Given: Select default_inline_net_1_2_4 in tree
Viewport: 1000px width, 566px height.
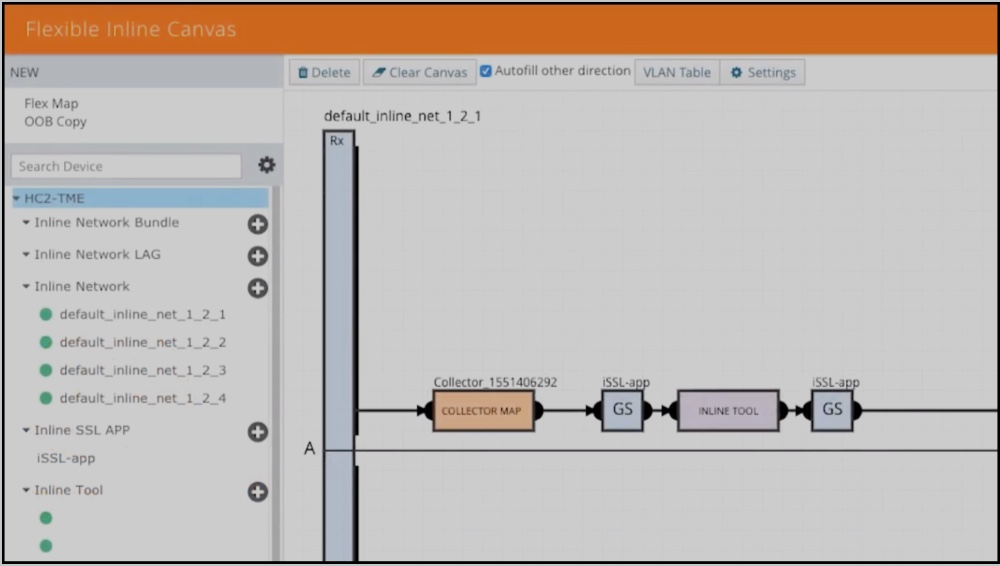Looking at the screenshot, I should 143,399.
